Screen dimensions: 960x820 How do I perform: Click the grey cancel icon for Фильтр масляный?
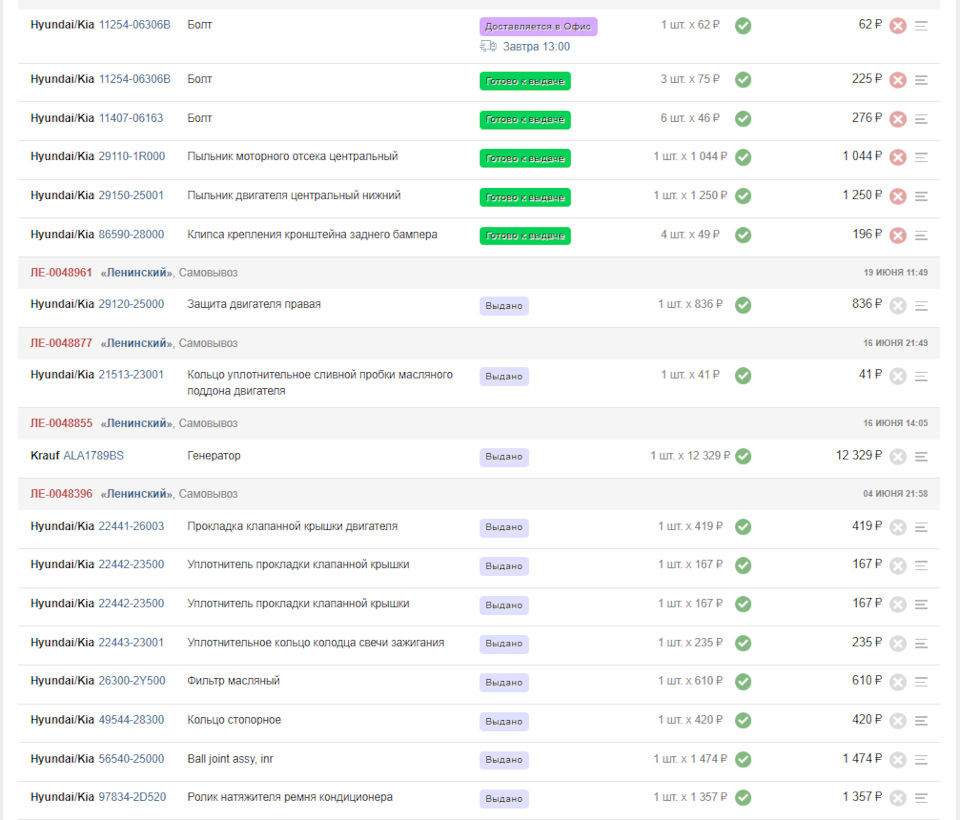[x=898, y=682]
